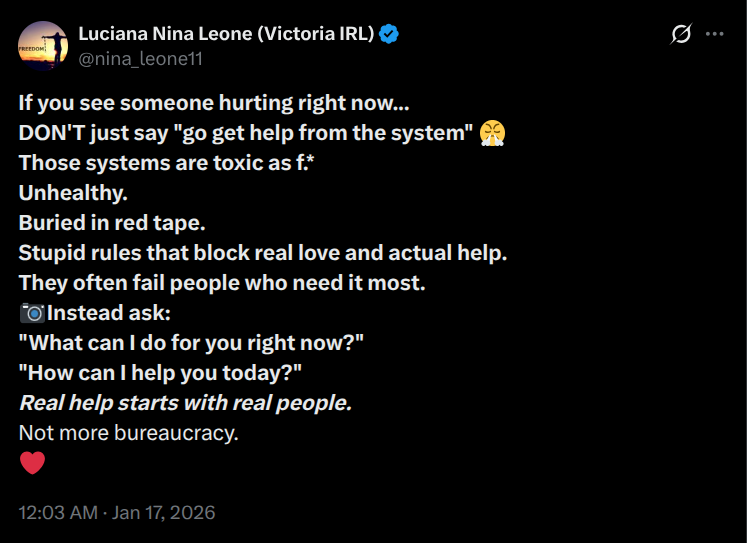Click the quote 'How can I help you today?'
Image resolution: width=747 pixels, height=543 pixels.
160,373
